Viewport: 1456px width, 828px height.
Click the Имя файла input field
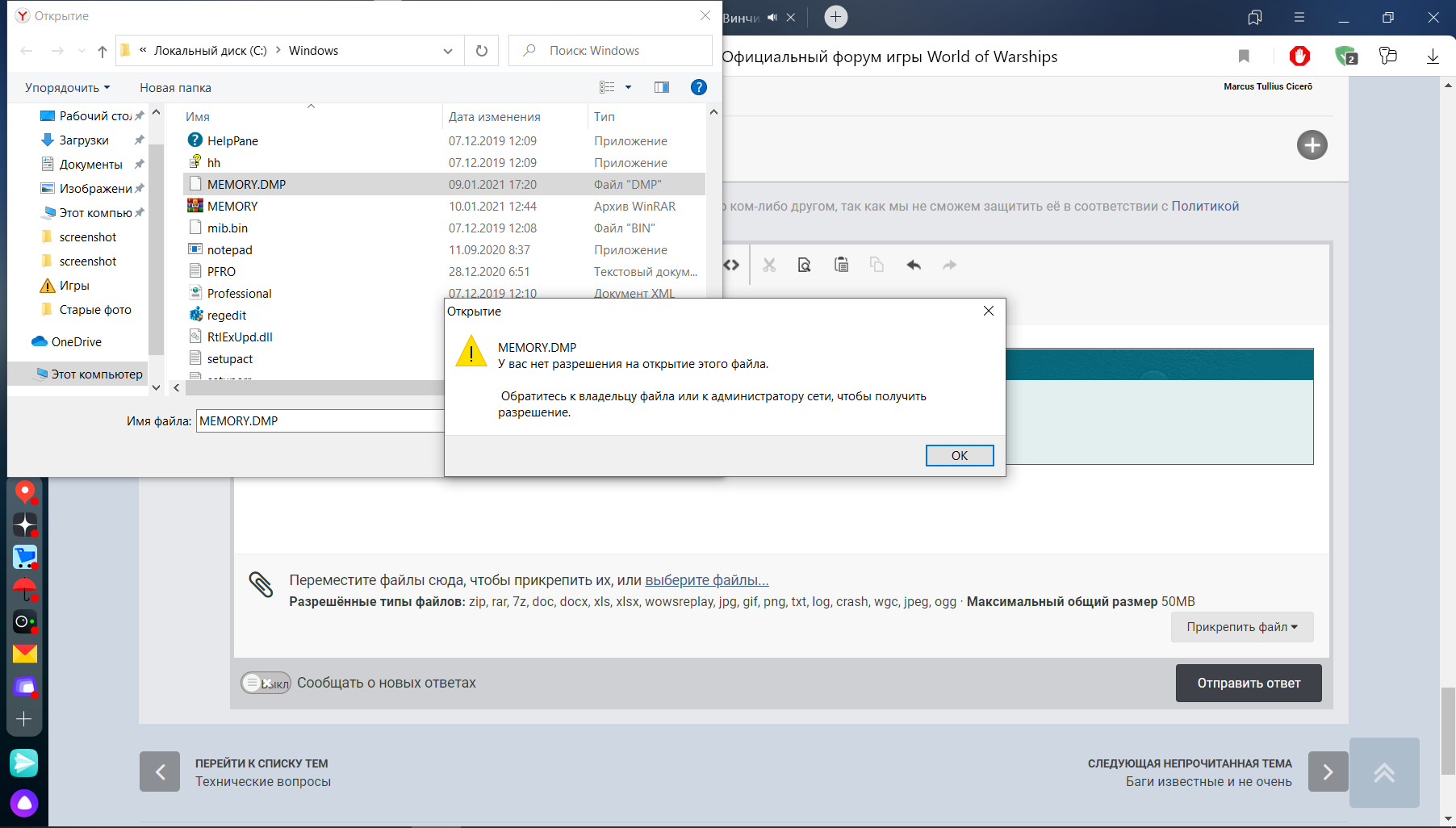[x=321, y=420]
